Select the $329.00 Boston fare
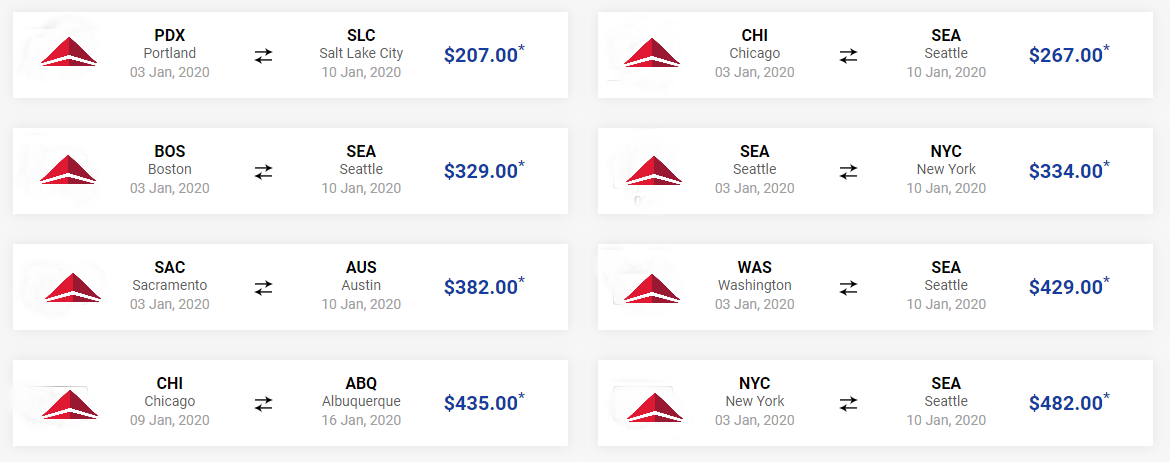The width and height of the screenshot is (1170, 462). click(484, 170)
